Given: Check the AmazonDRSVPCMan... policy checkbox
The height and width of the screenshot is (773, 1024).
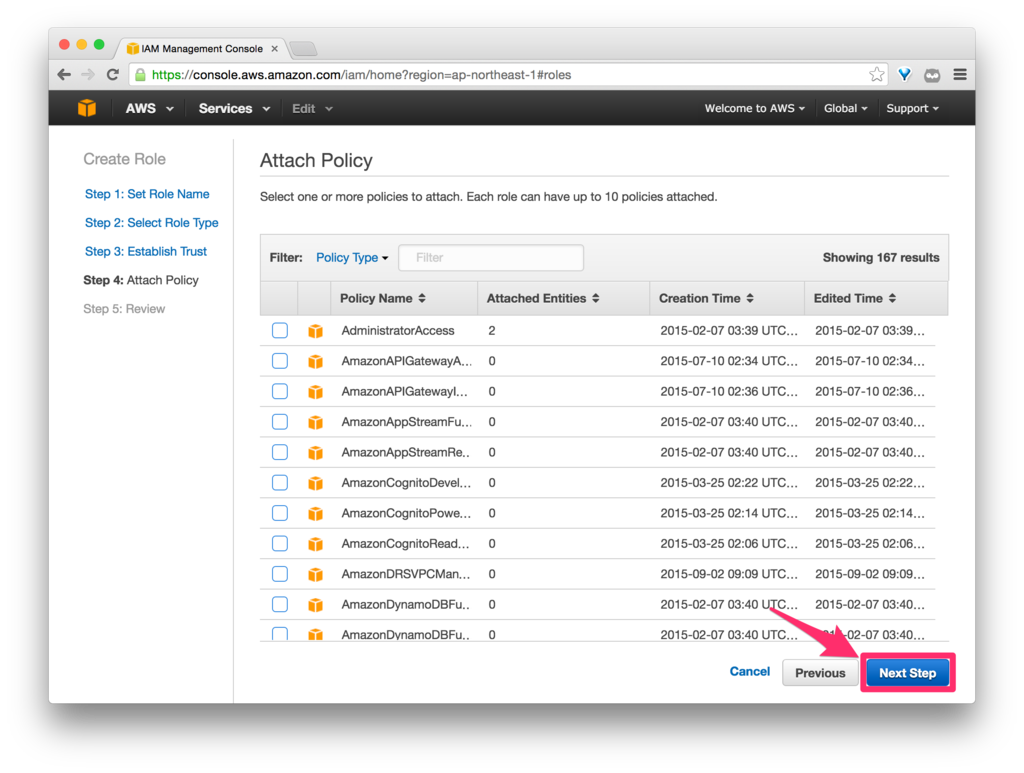Looking at the screenshot, I should (x=280, y=574).
